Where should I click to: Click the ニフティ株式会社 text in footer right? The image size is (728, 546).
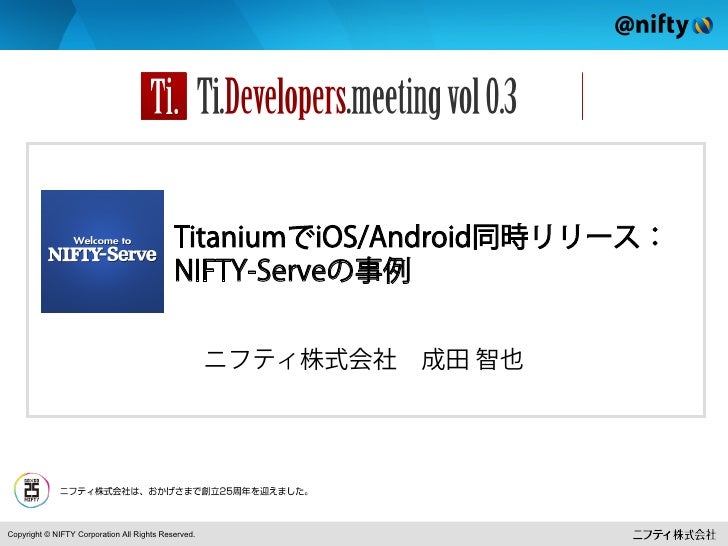click(674, 534)
